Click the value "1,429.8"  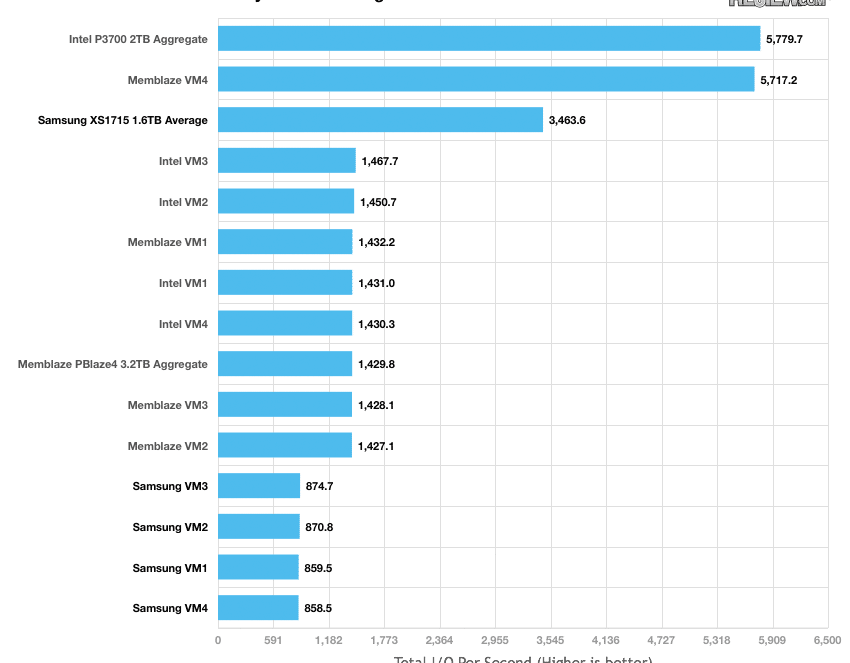(377, 364)
